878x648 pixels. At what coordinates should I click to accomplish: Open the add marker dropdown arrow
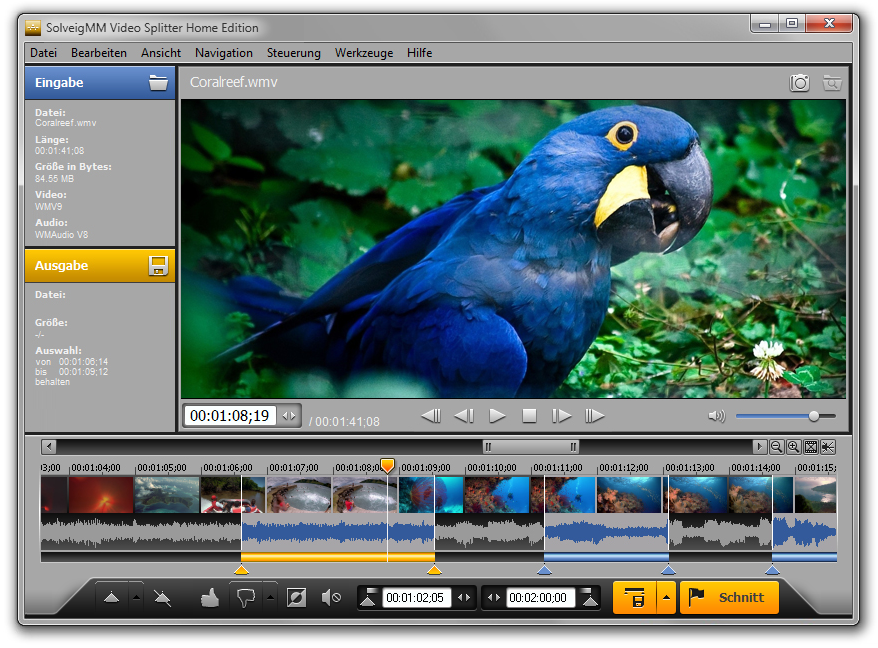pos(137,598)
